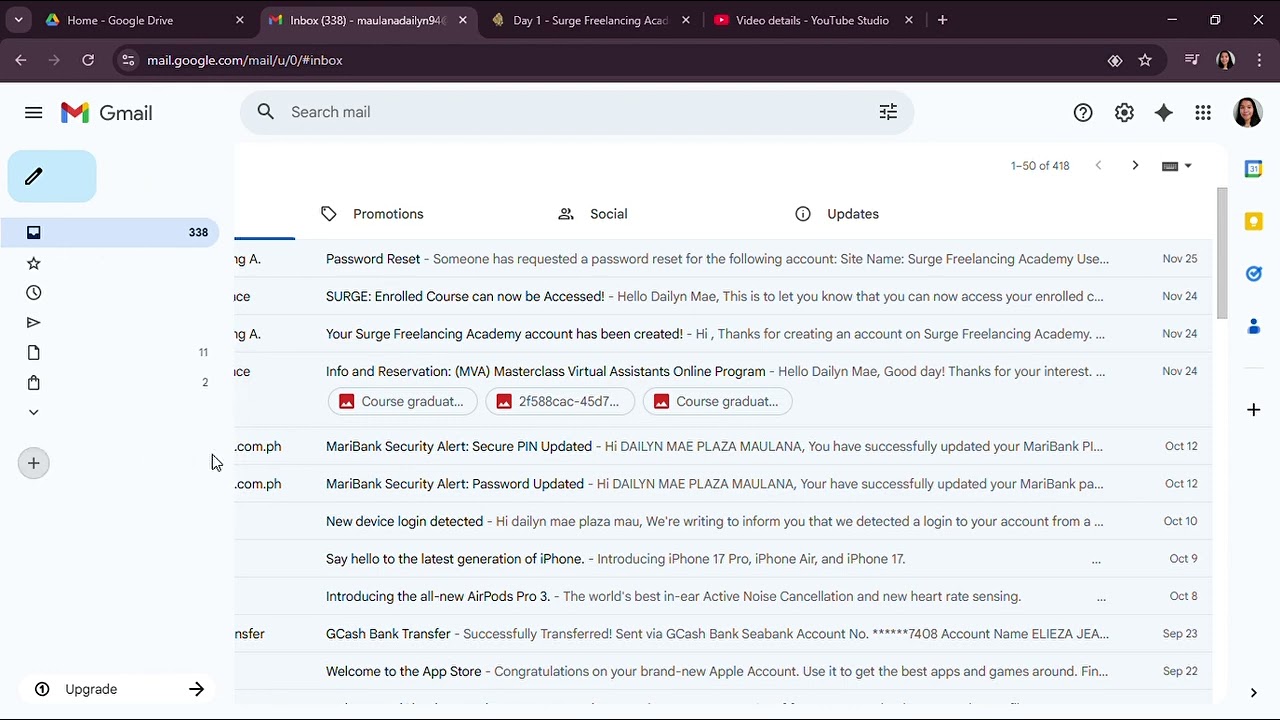Click the search magnifier icon

coord(265,112)
